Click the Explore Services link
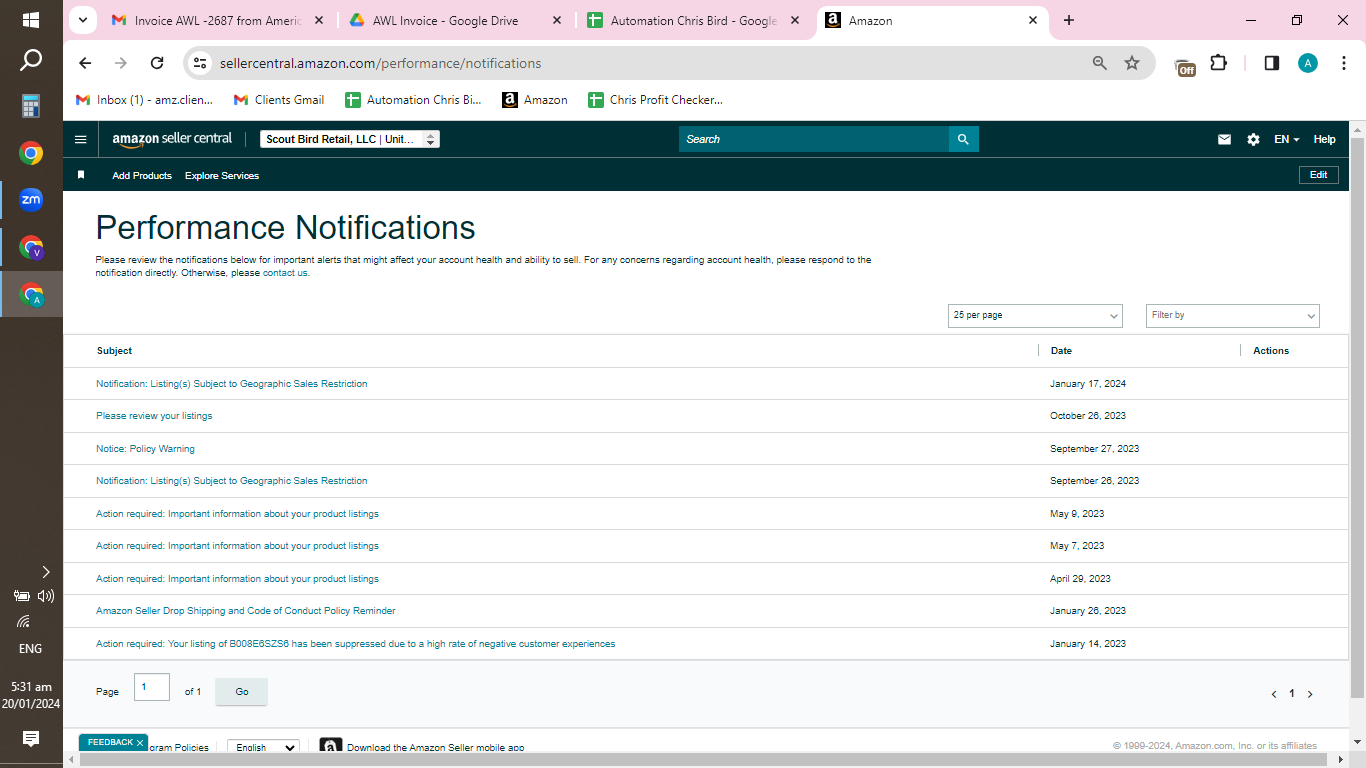1366x768 pixels. (222, 176)
